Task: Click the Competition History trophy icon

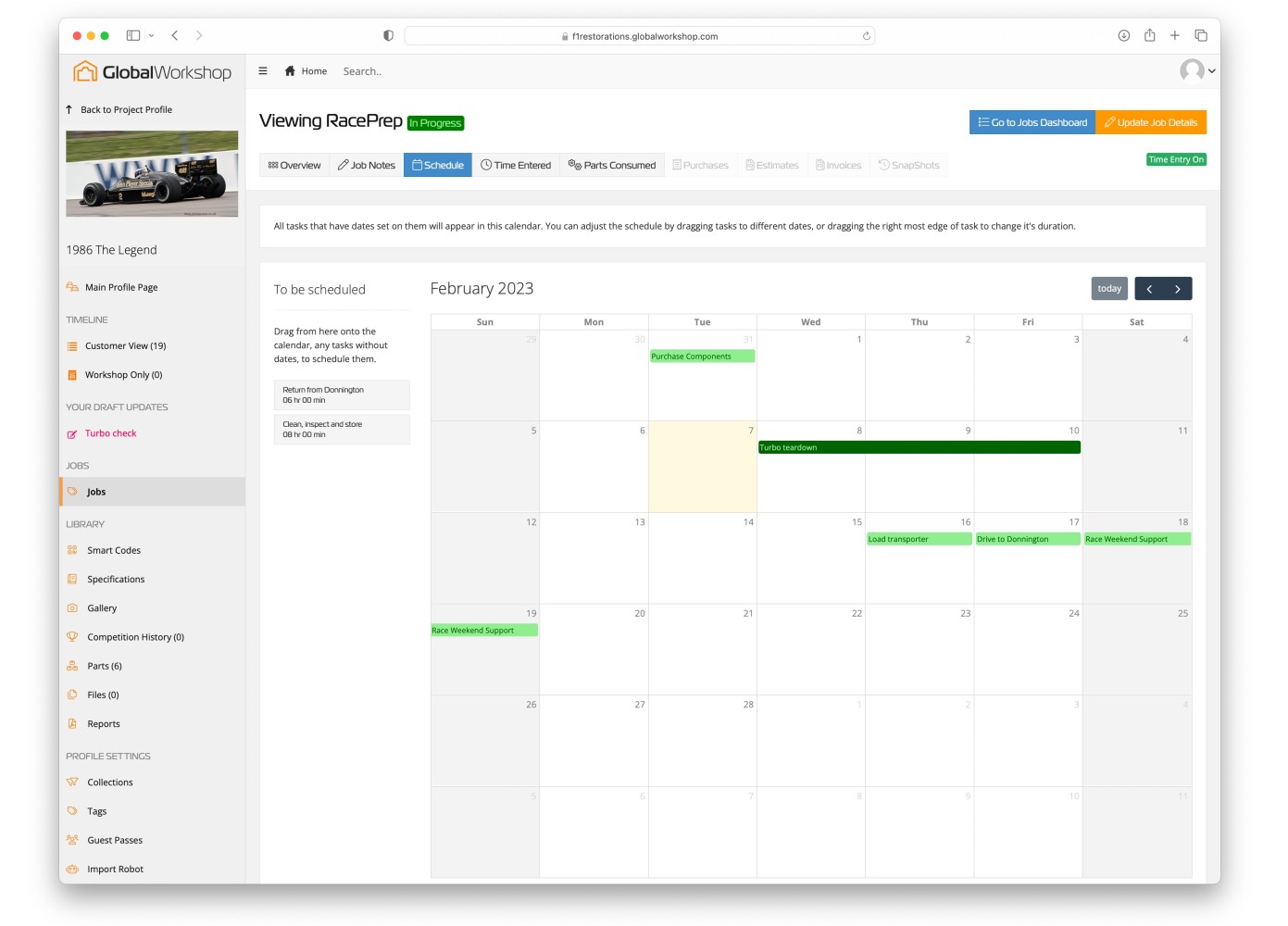Action: tap(72, 637)
